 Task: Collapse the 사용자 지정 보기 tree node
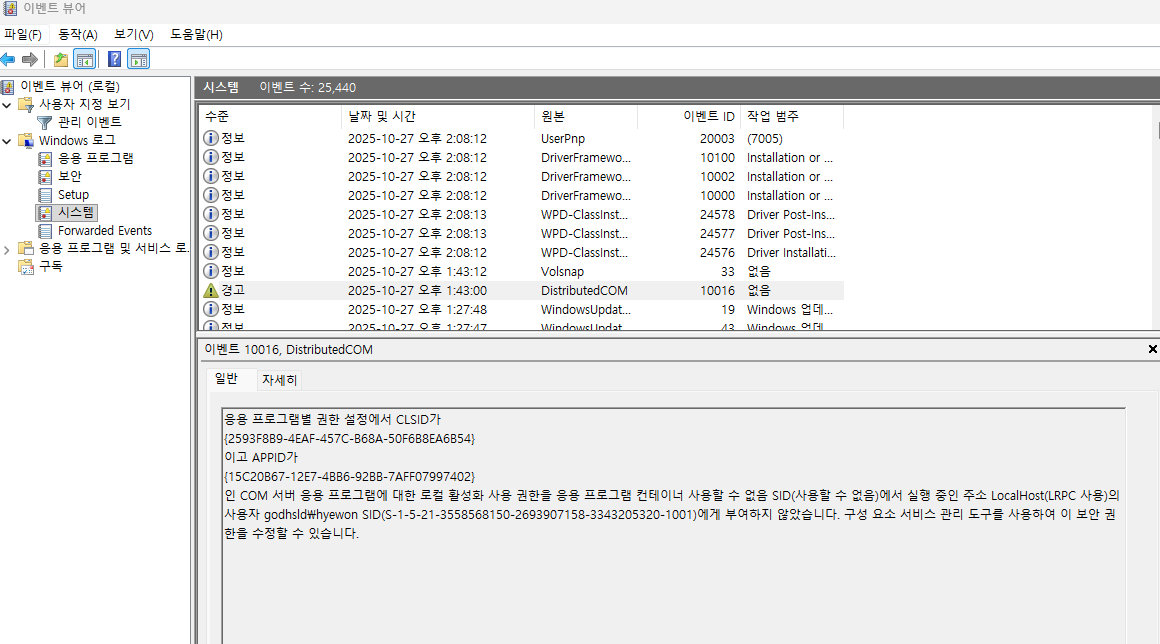(x=7, y=105)
